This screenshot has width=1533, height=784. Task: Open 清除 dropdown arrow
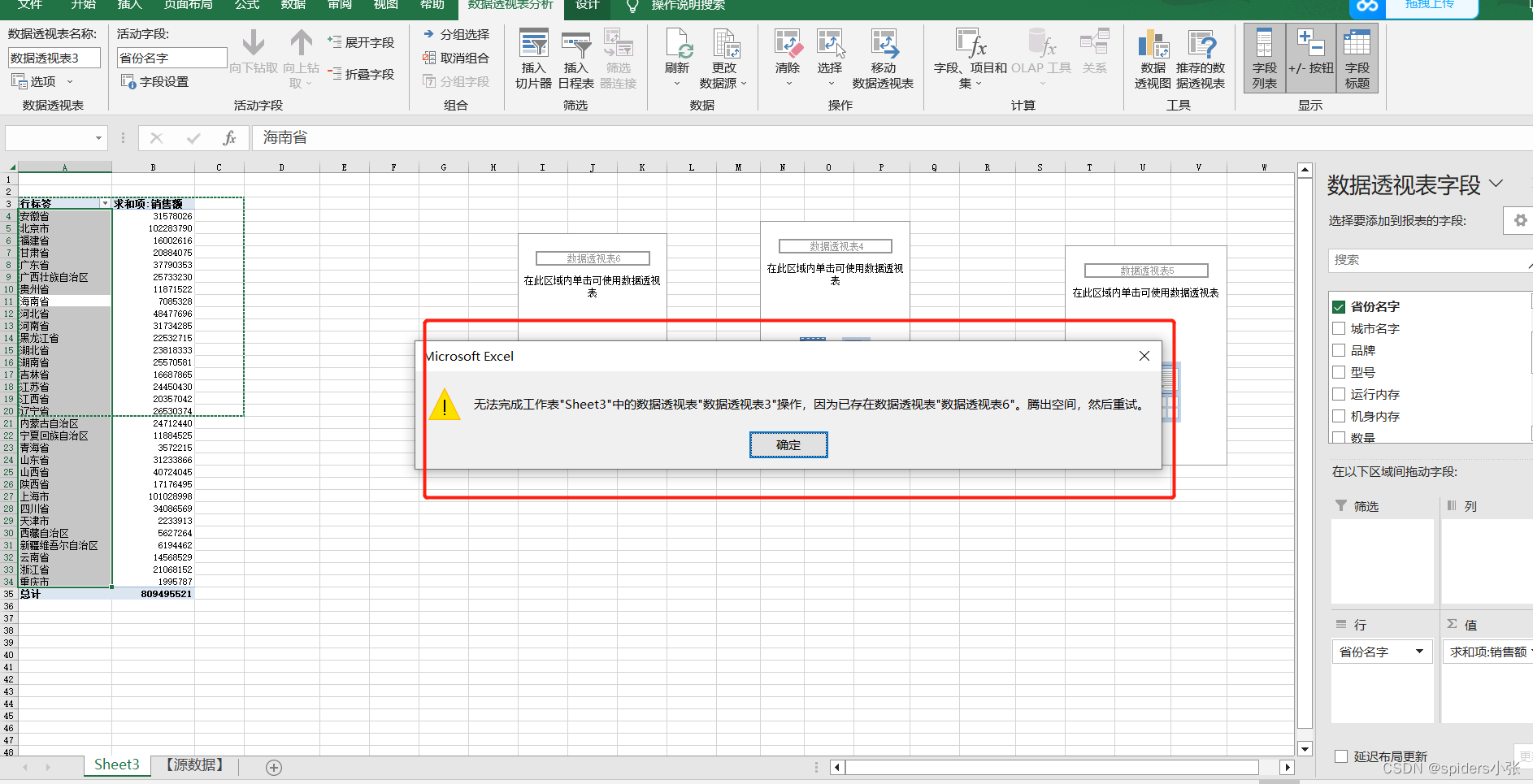(x=788, y=83)
